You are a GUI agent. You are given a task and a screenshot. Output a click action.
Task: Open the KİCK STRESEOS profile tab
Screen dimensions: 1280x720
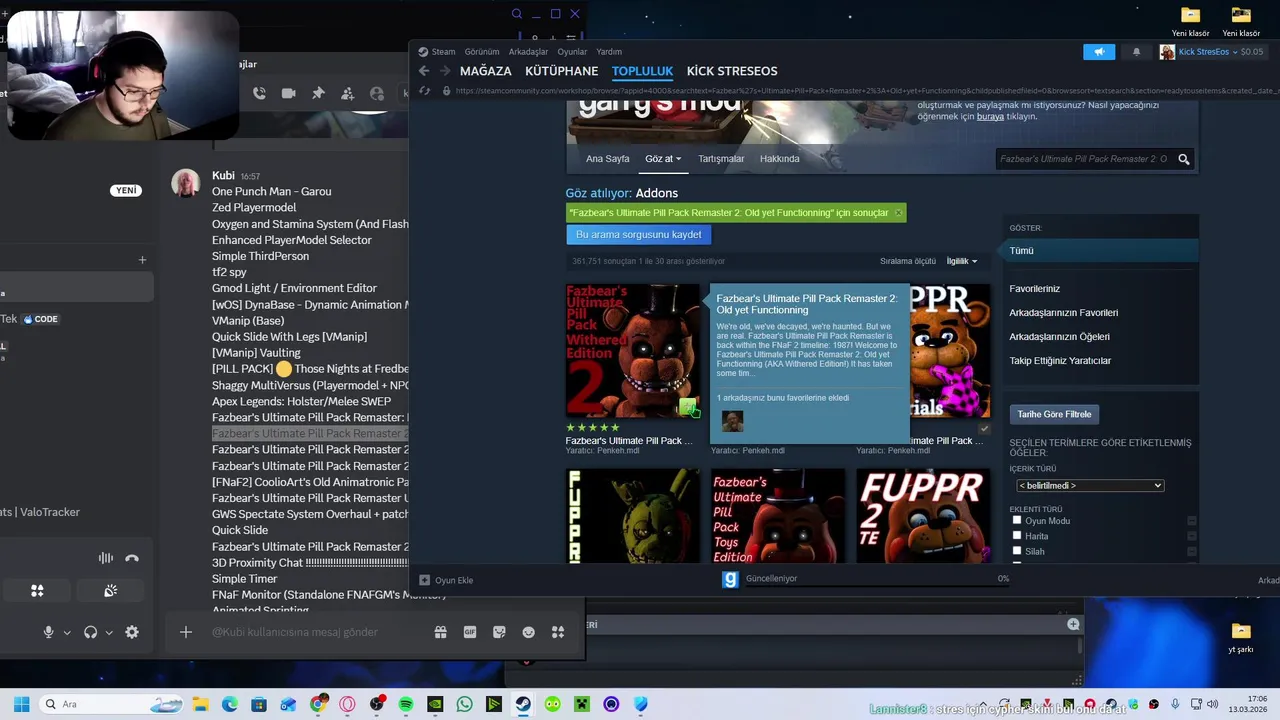pyautogui.click(x=732, y=71)
